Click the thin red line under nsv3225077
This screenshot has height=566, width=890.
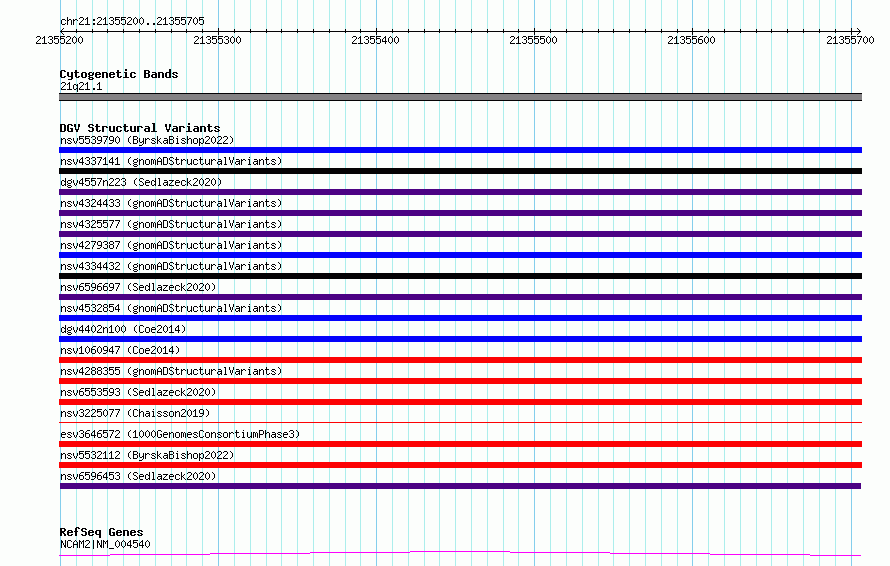click(460, 422)
